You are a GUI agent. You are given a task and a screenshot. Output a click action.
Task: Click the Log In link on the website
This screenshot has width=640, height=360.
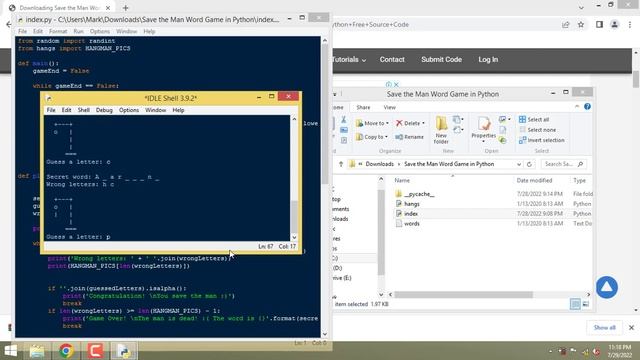pos(488,60)
